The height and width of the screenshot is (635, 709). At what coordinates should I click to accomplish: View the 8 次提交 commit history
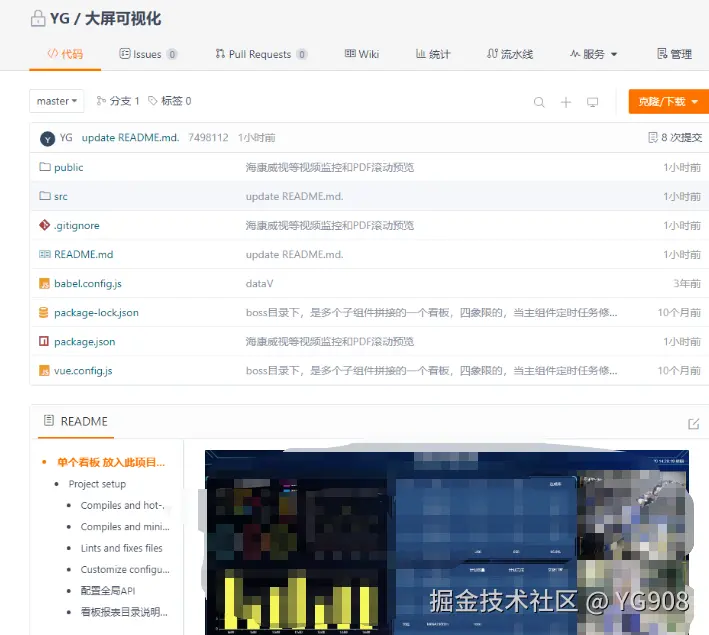[675, 137]
